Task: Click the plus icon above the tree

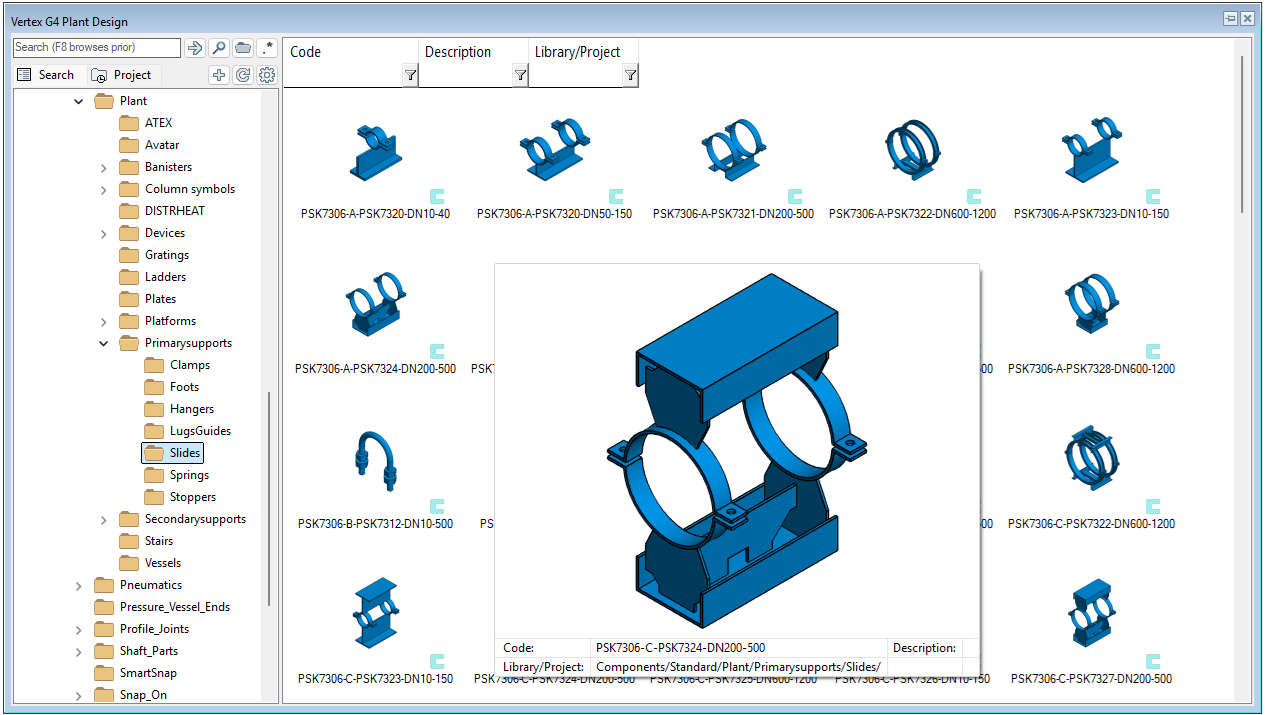Action: [219, 74]
